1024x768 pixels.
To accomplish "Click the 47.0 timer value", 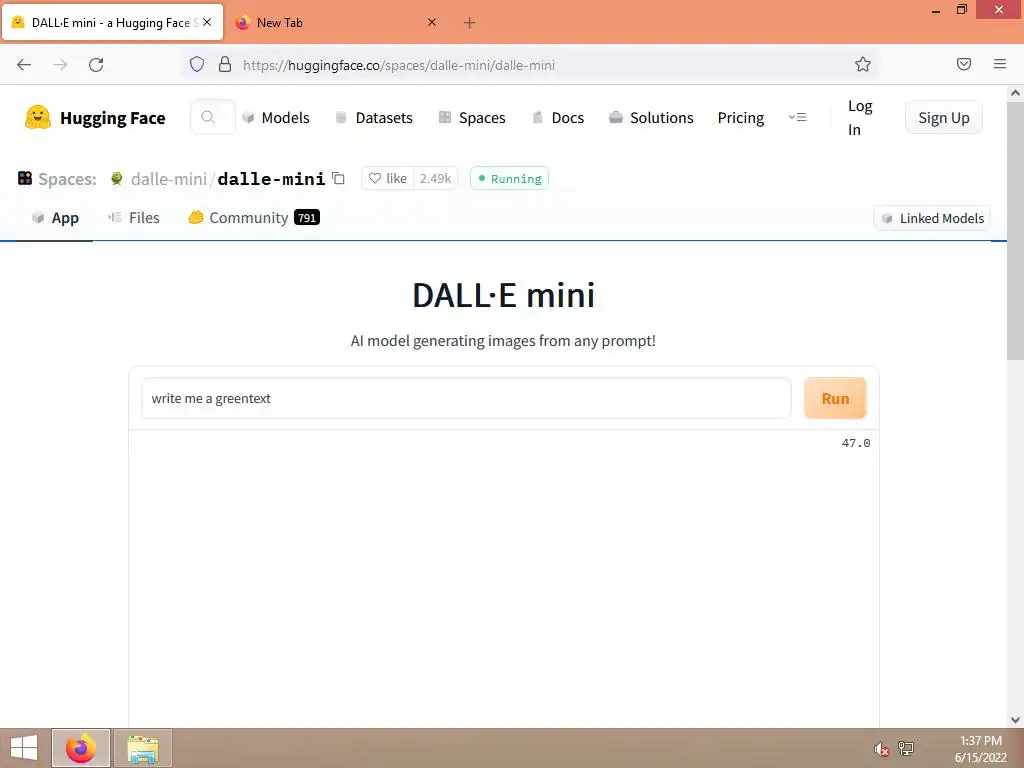I will pos(856,443).
